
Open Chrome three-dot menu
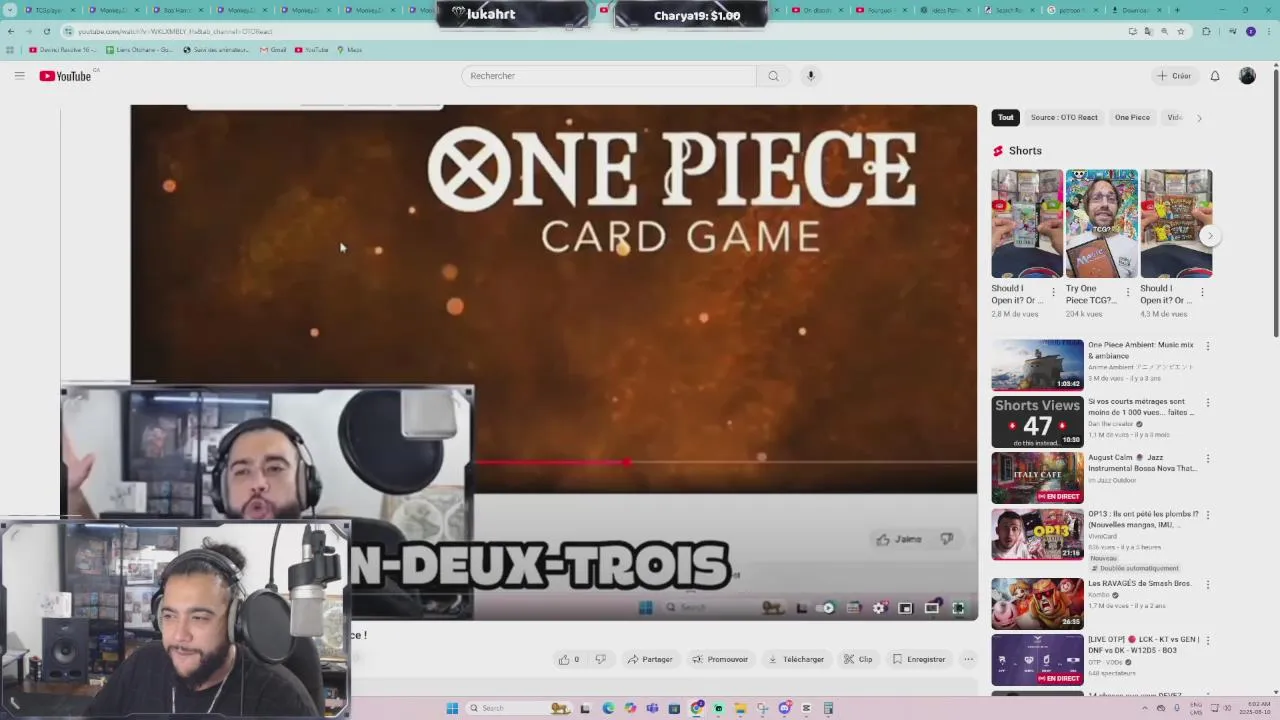(1268, 31)
